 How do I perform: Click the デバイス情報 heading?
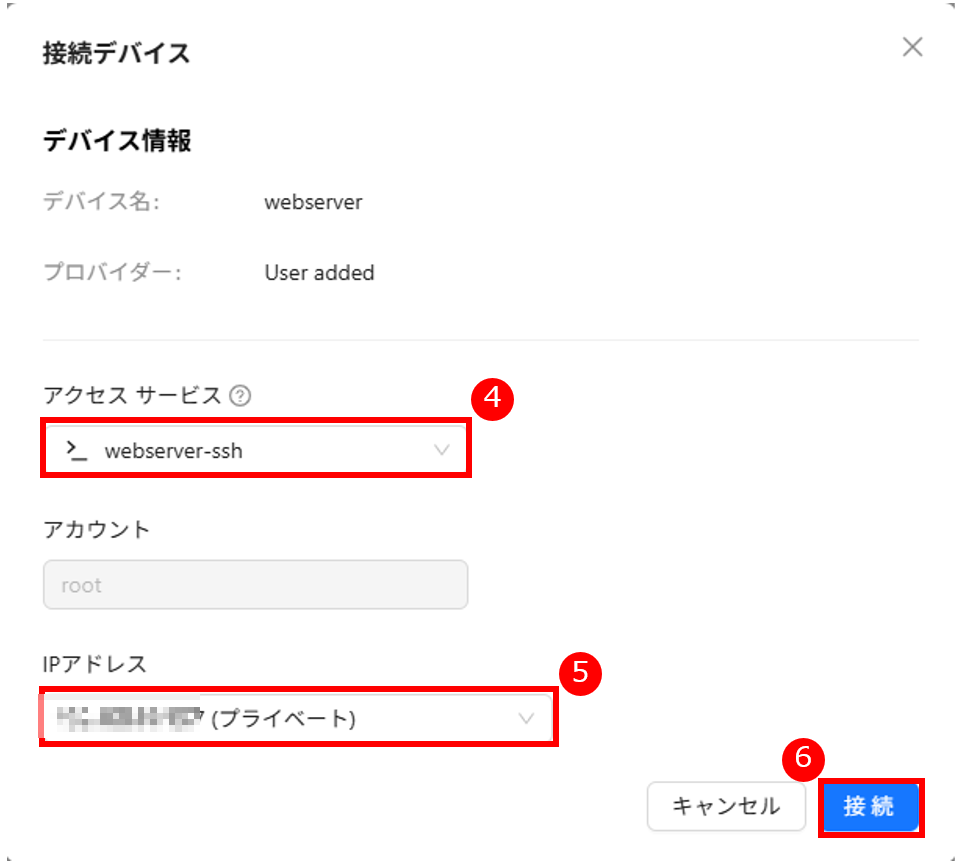tap(117, 141)
